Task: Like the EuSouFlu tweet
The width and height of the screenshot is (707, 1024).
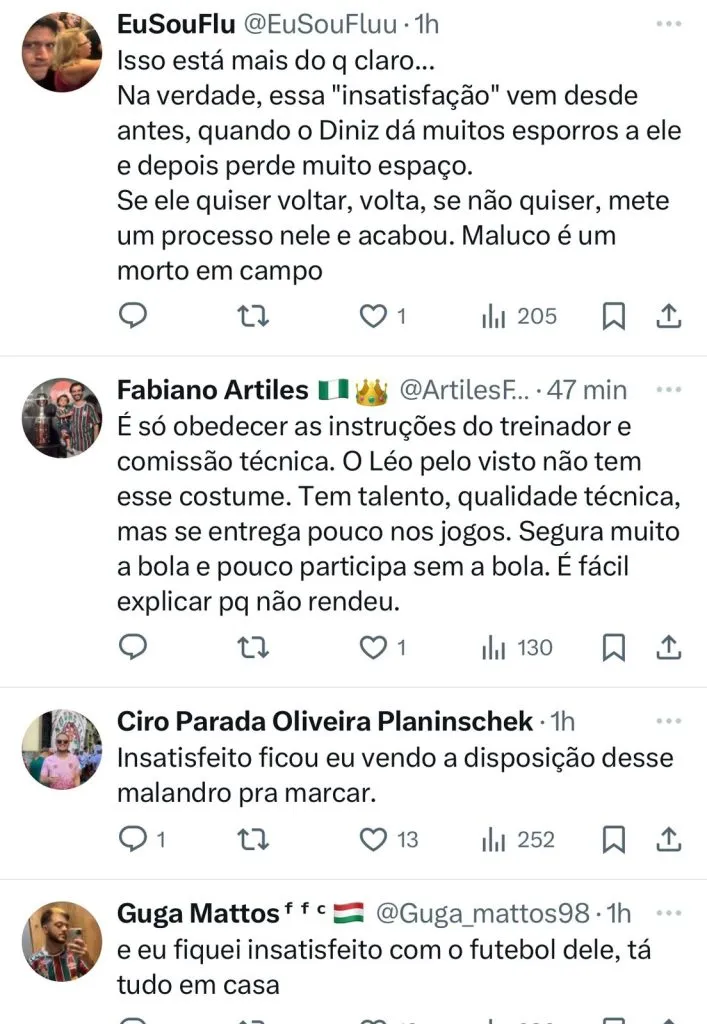Action: [x=374, y=317]
